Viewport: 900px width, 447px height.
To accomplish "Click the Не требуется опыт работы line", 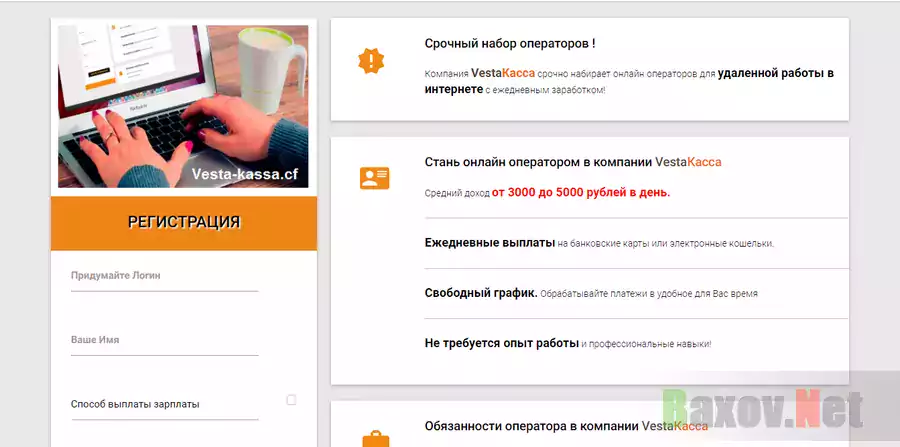I will point(568,344).
